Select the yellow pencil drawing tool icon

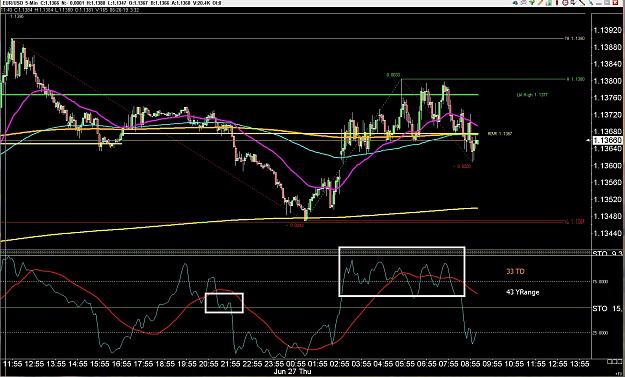click(540, 2)
